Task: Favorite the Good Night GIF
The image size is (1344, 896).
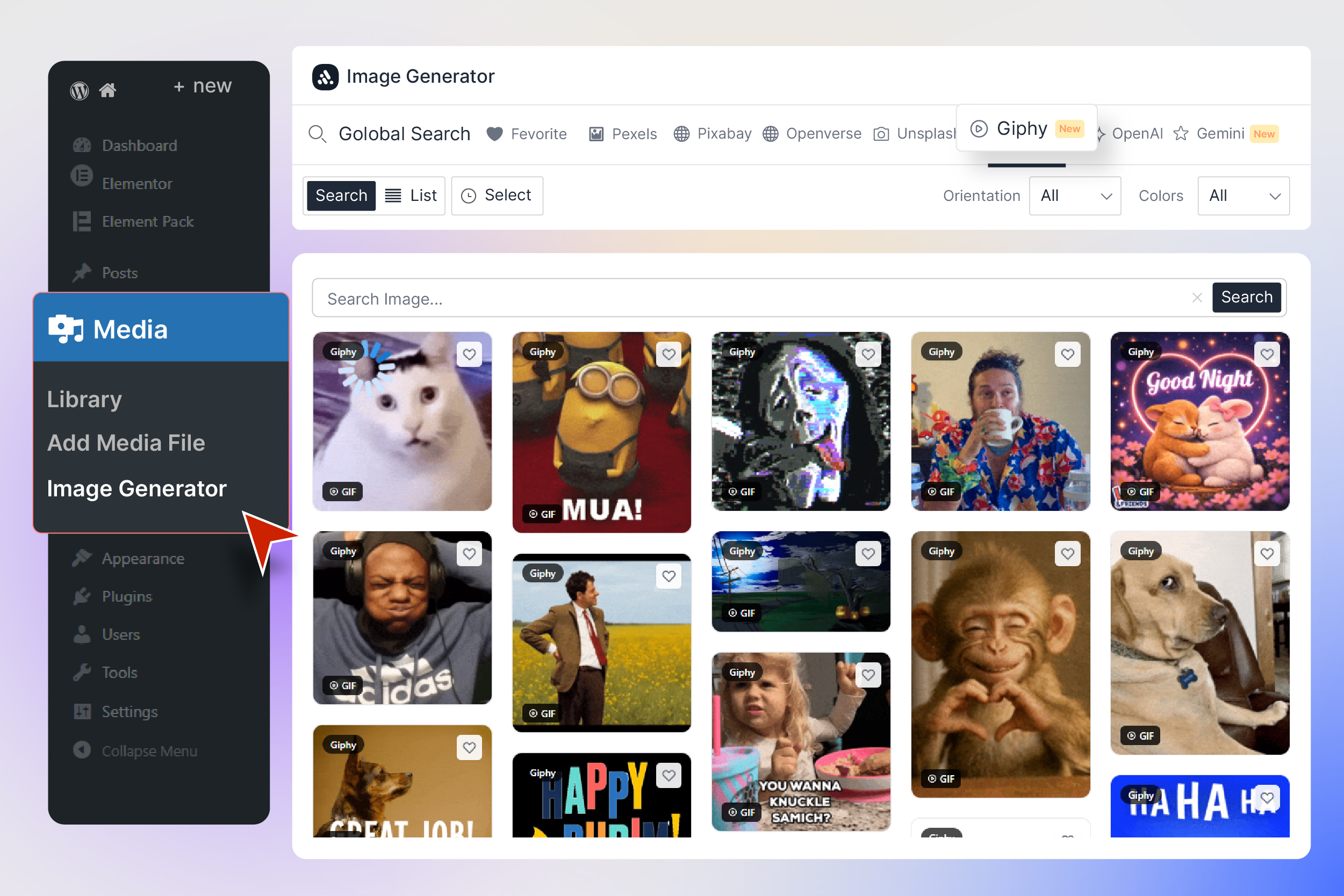Action: (1267, 355)
